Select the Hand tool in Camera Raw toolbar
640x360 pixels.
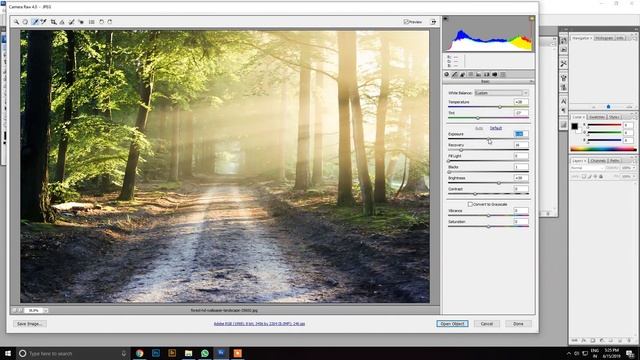point(25,22)
